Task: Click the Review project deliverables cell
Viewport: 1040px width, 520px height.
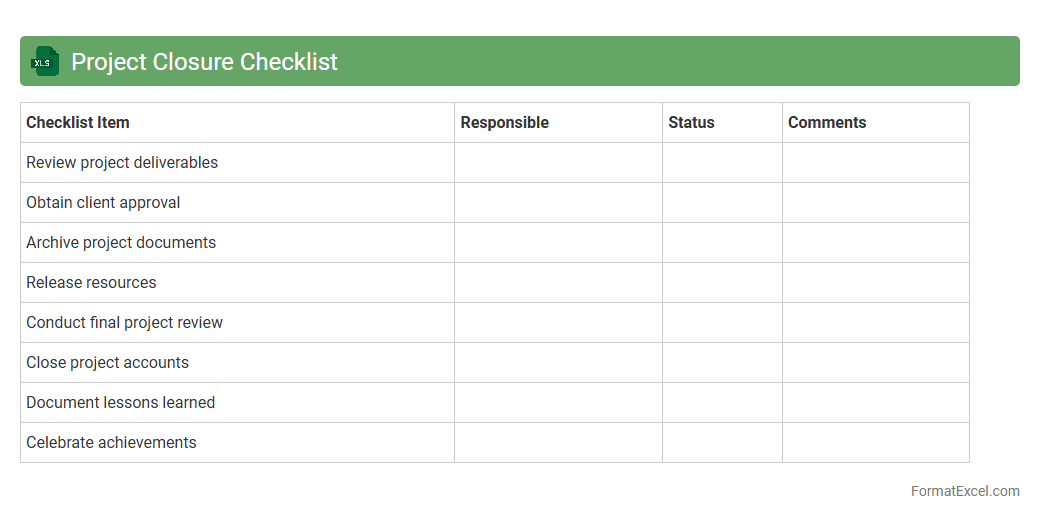Action: (122, 163)
